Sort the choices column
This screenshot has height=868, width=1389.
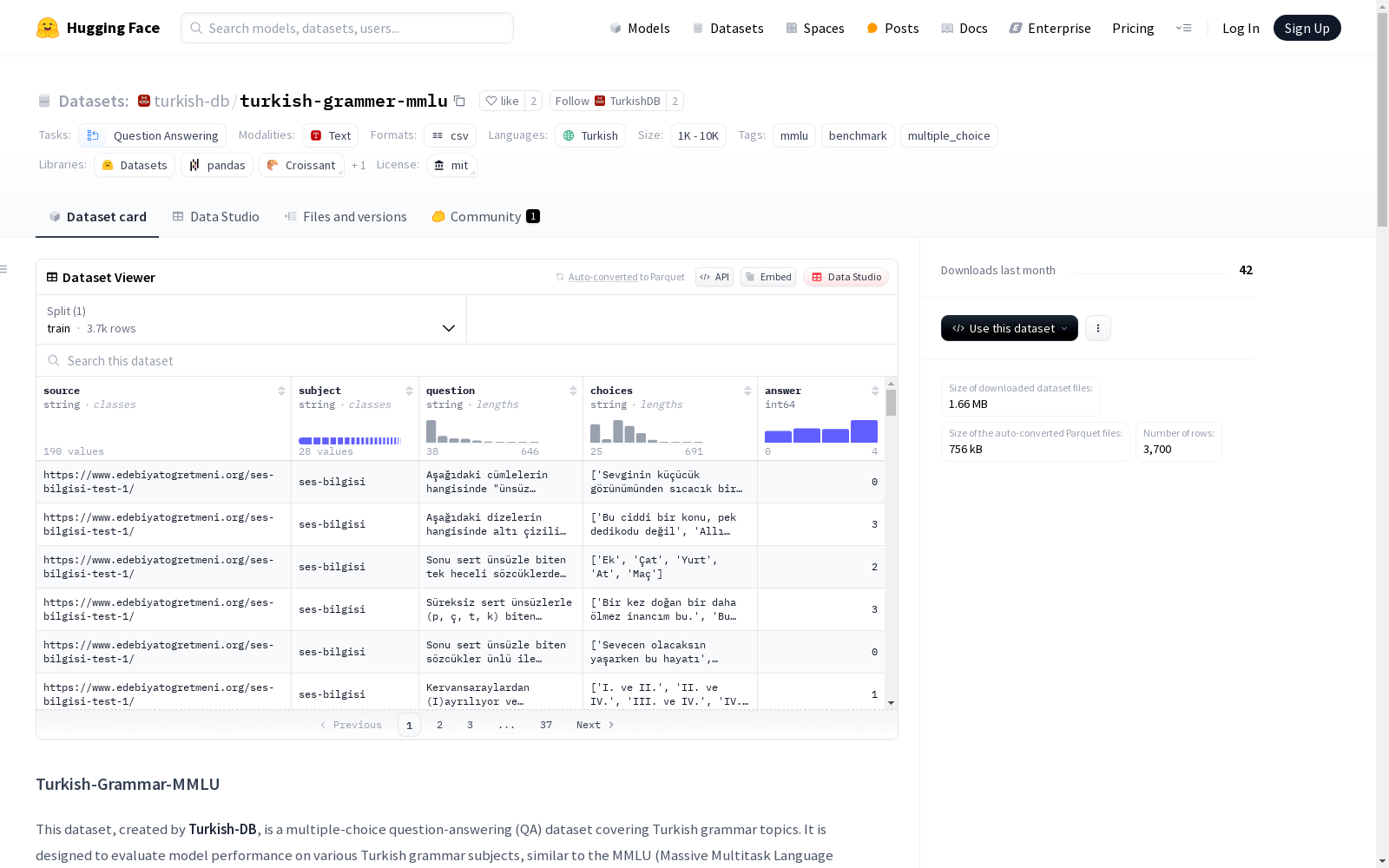pyautogui.click(x=747, y=391)
